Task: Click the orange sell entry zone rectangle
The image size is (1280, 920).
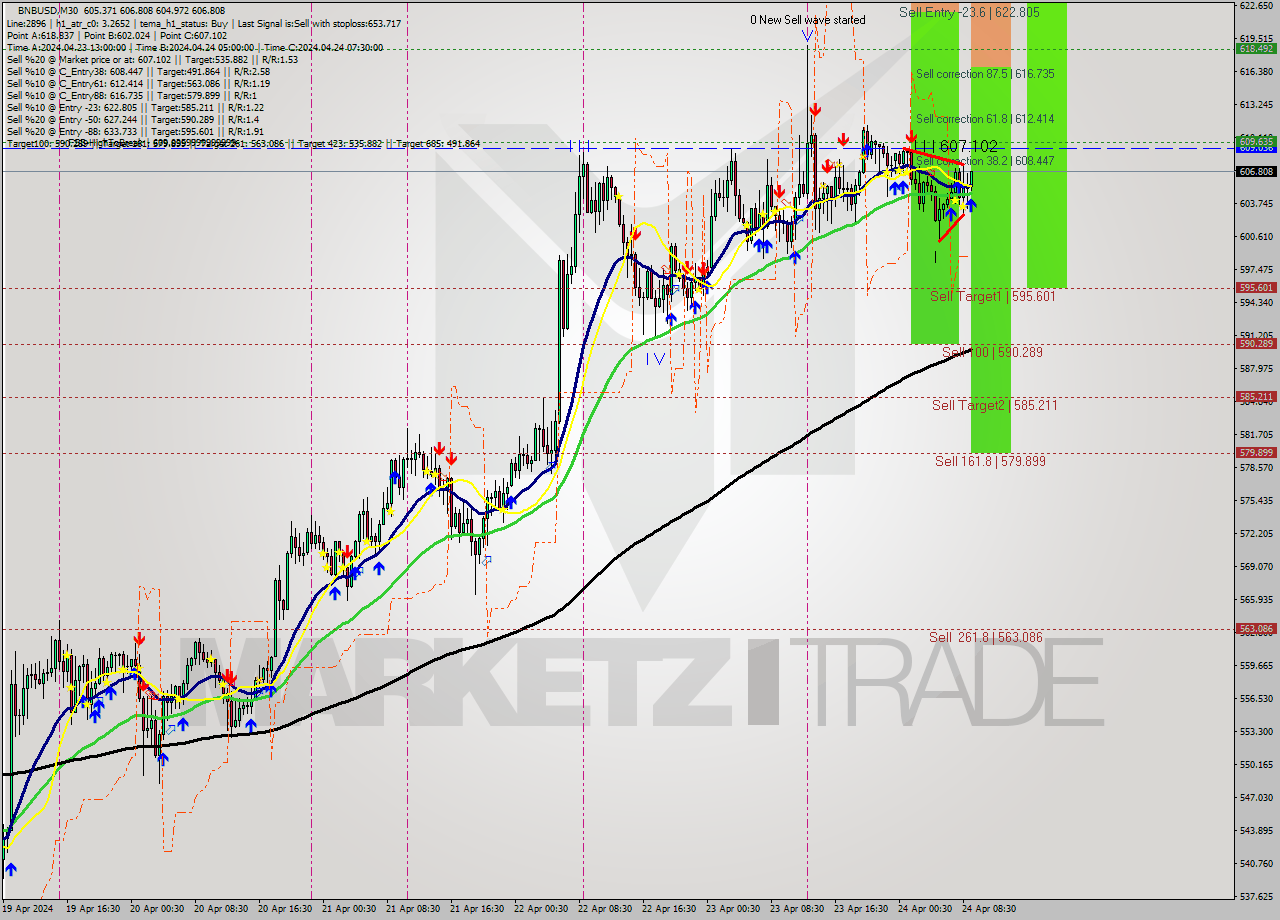Action: coord(990,35)
